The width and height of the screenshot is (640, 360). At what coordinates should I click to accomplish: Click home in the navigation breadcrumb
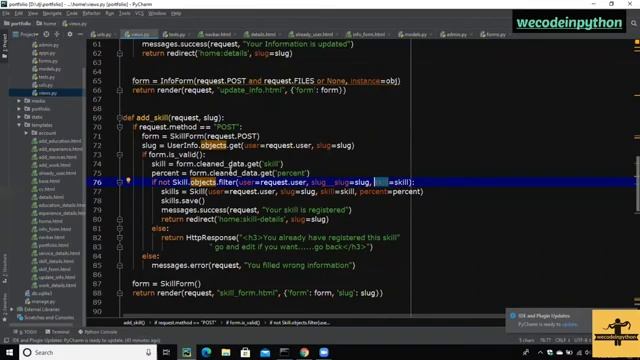pos(46,24)
